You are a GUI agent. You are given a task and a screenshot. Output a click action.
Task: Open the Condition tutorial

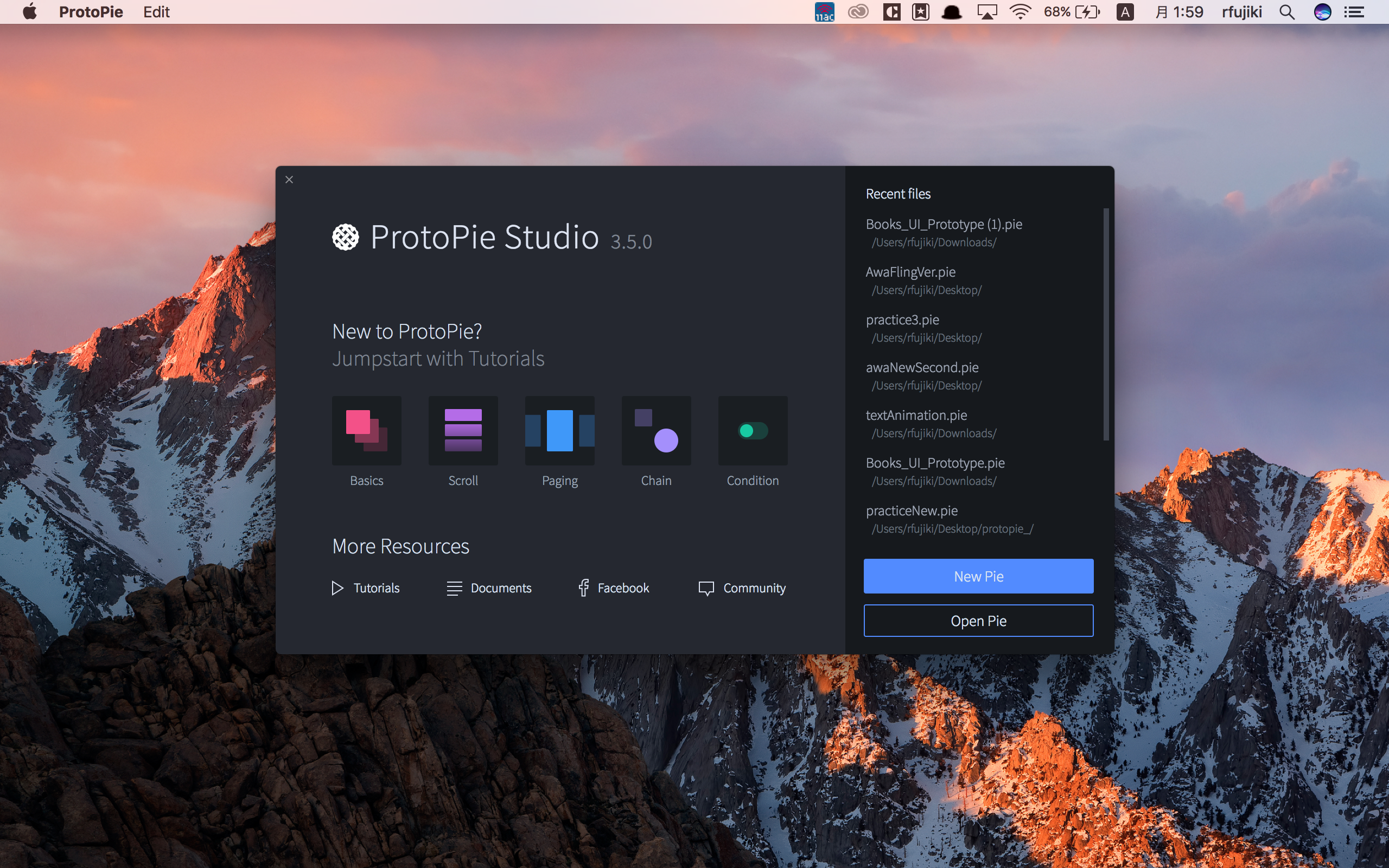752,430
